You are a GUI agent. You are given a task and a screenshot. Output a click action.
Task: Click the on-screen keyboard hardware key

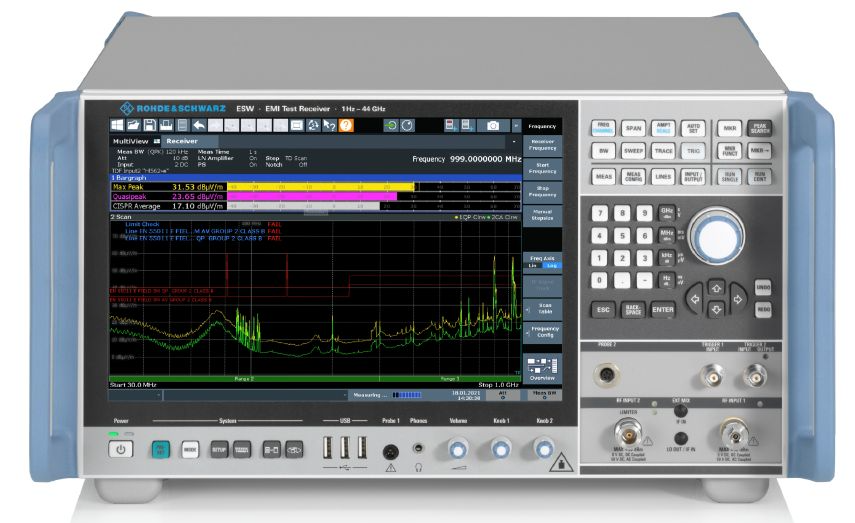coord(242,450)
